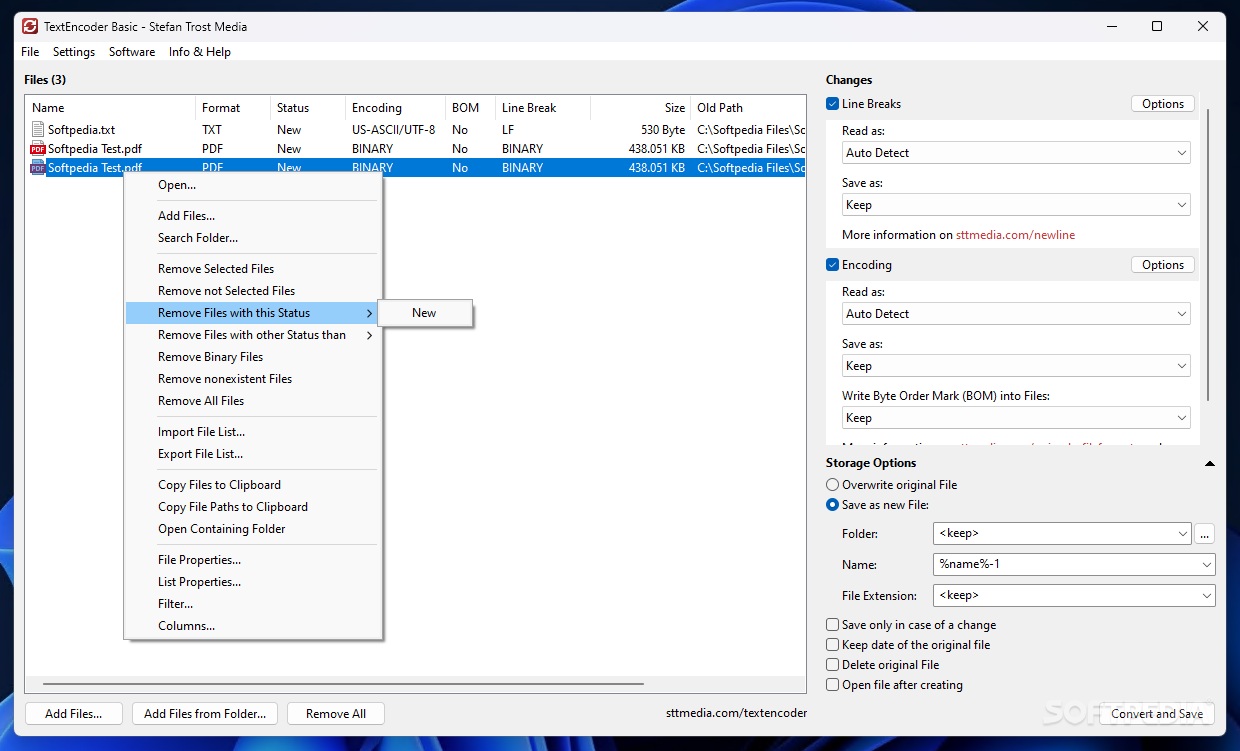1240x751 pixels.
Task: Enable Delete original File checkbox
Action: coord(833,665)
